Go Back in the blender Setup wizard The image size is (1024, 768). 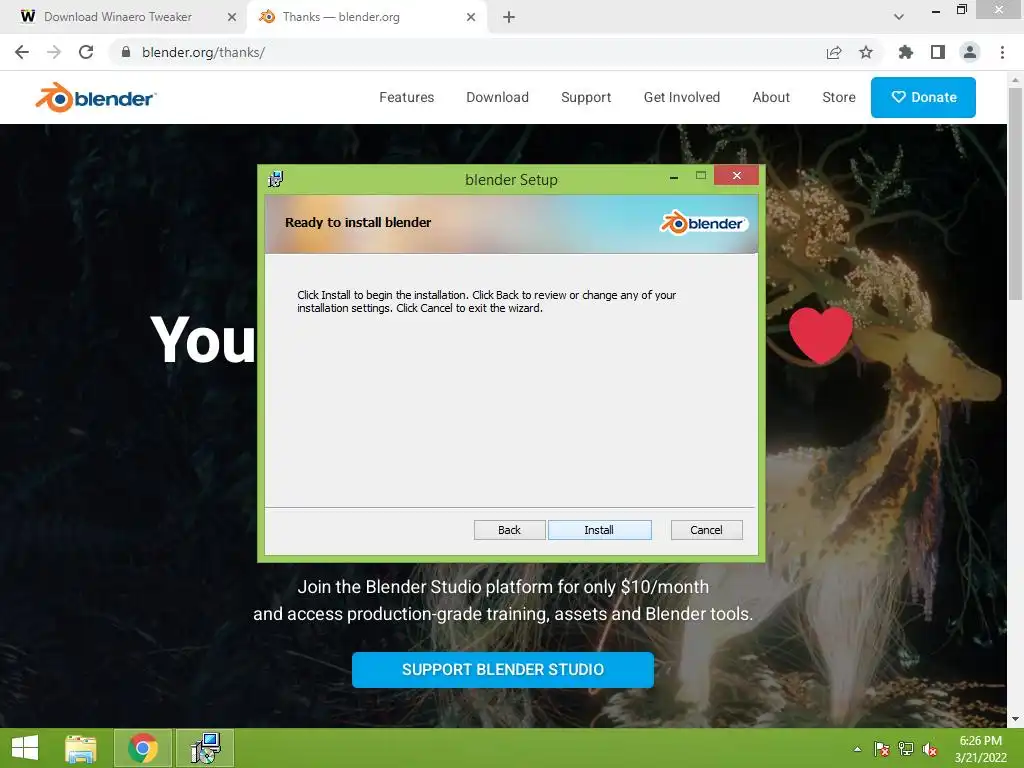coord(509,530)
